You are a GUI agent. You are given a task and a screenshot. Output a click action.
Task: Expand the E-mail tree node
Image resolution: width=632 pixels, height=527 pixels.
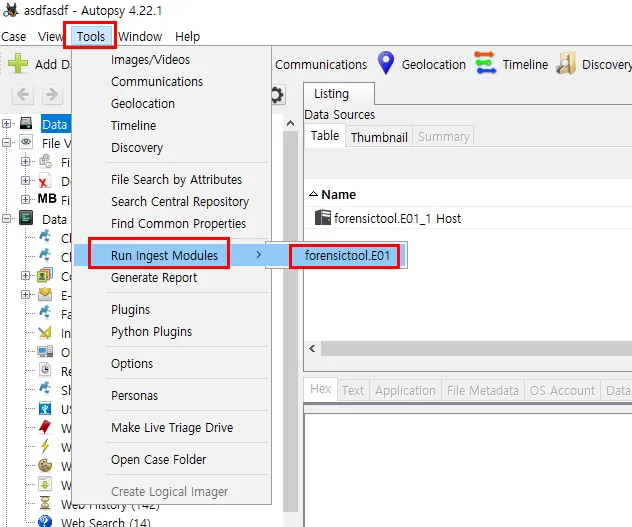click(25, 294)
